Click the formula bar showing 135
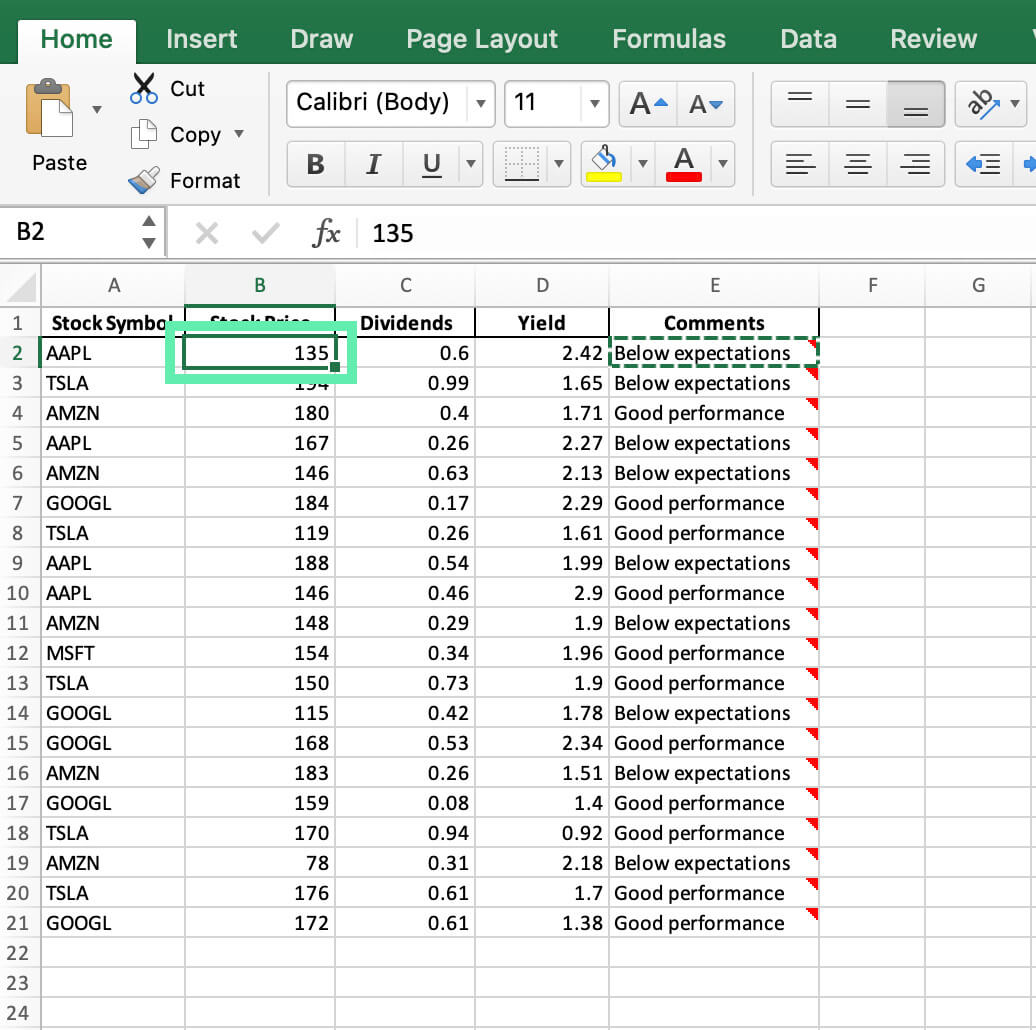The height and width of the screenshot is (1030, 1036). [x=697, y=233]
